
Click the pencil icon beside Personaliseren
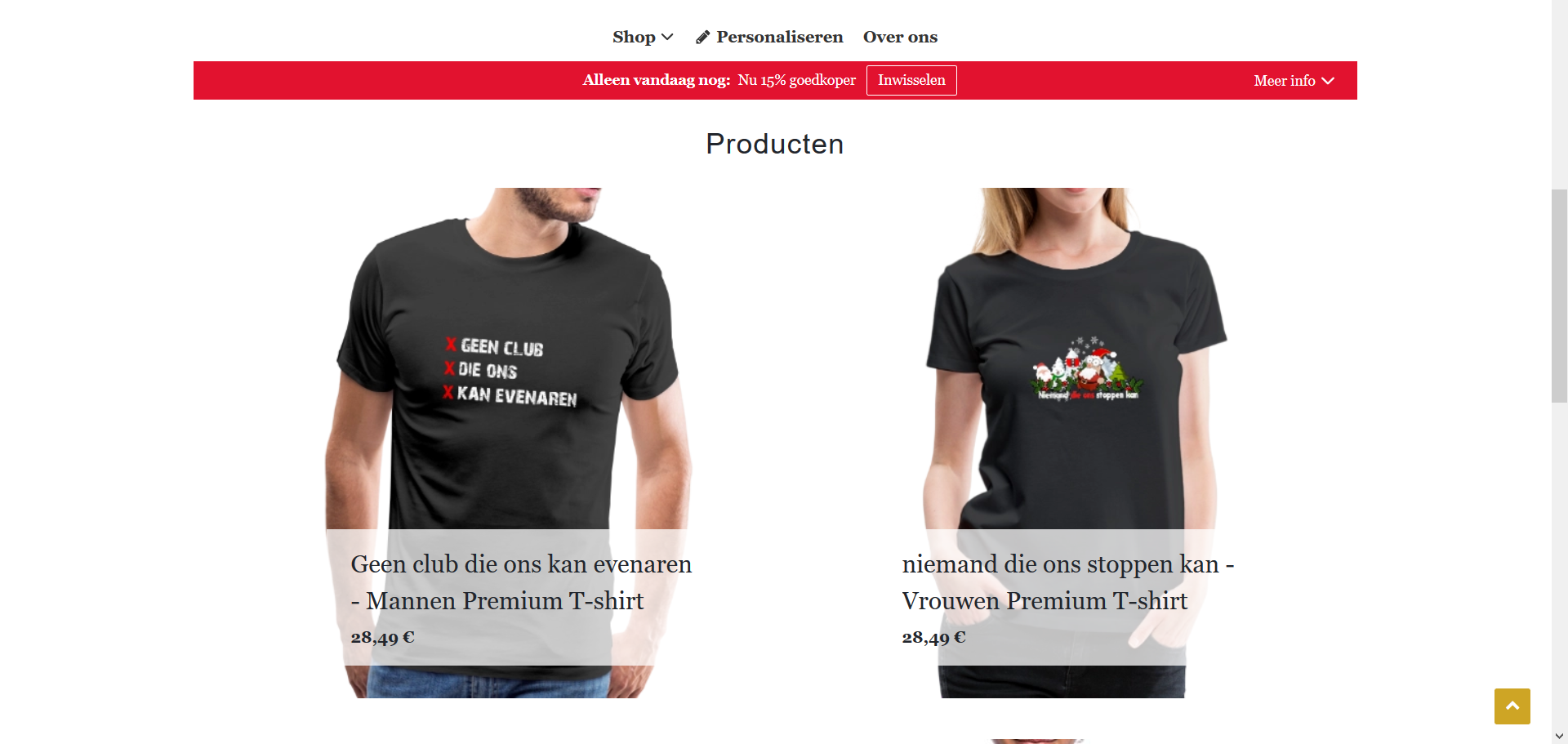702,38
